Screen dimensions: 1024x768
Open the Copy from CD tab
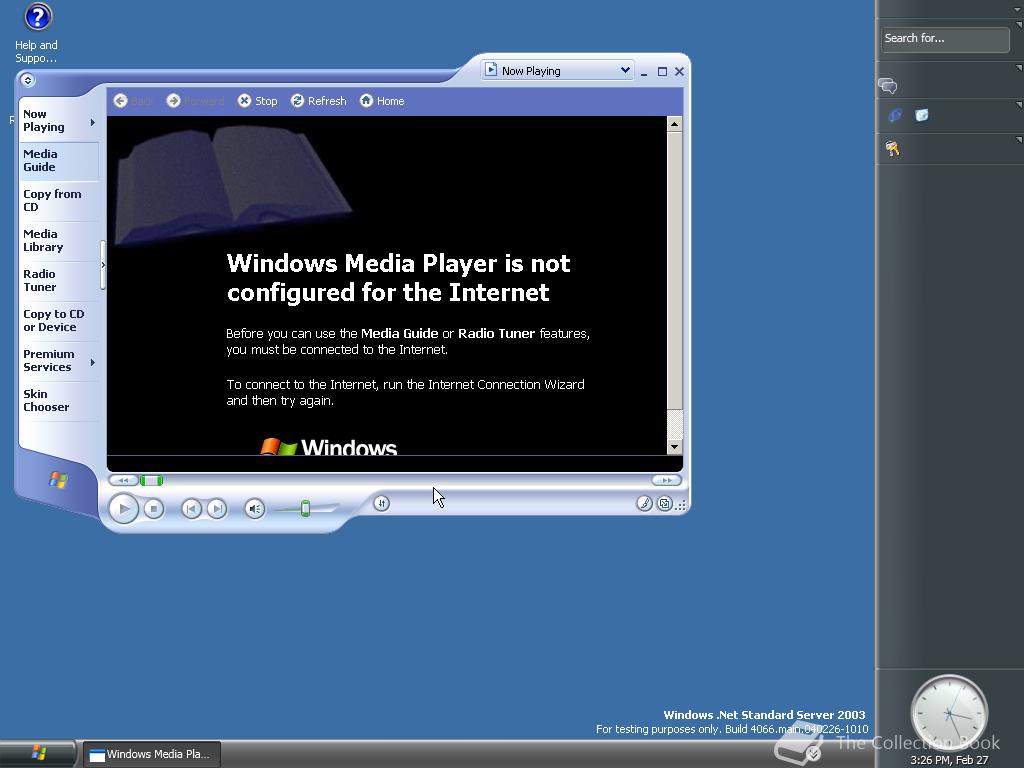point(59,200)
